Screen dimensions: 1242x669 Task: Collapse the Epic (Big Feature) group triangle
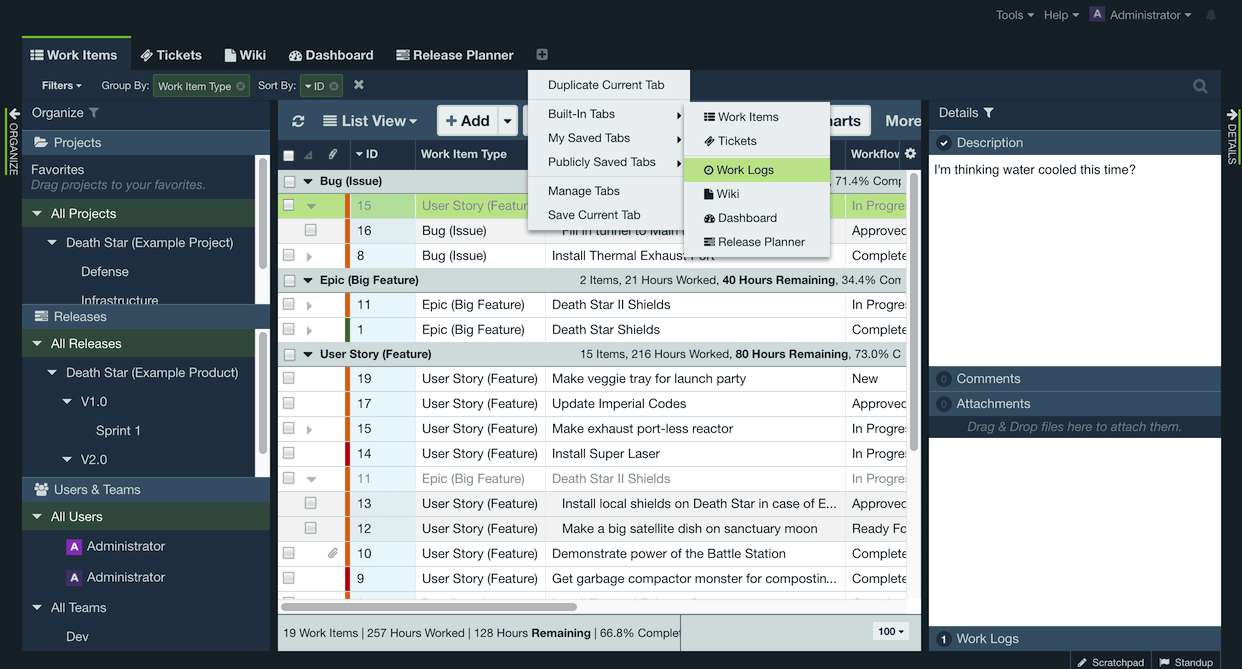click(309, 281)
